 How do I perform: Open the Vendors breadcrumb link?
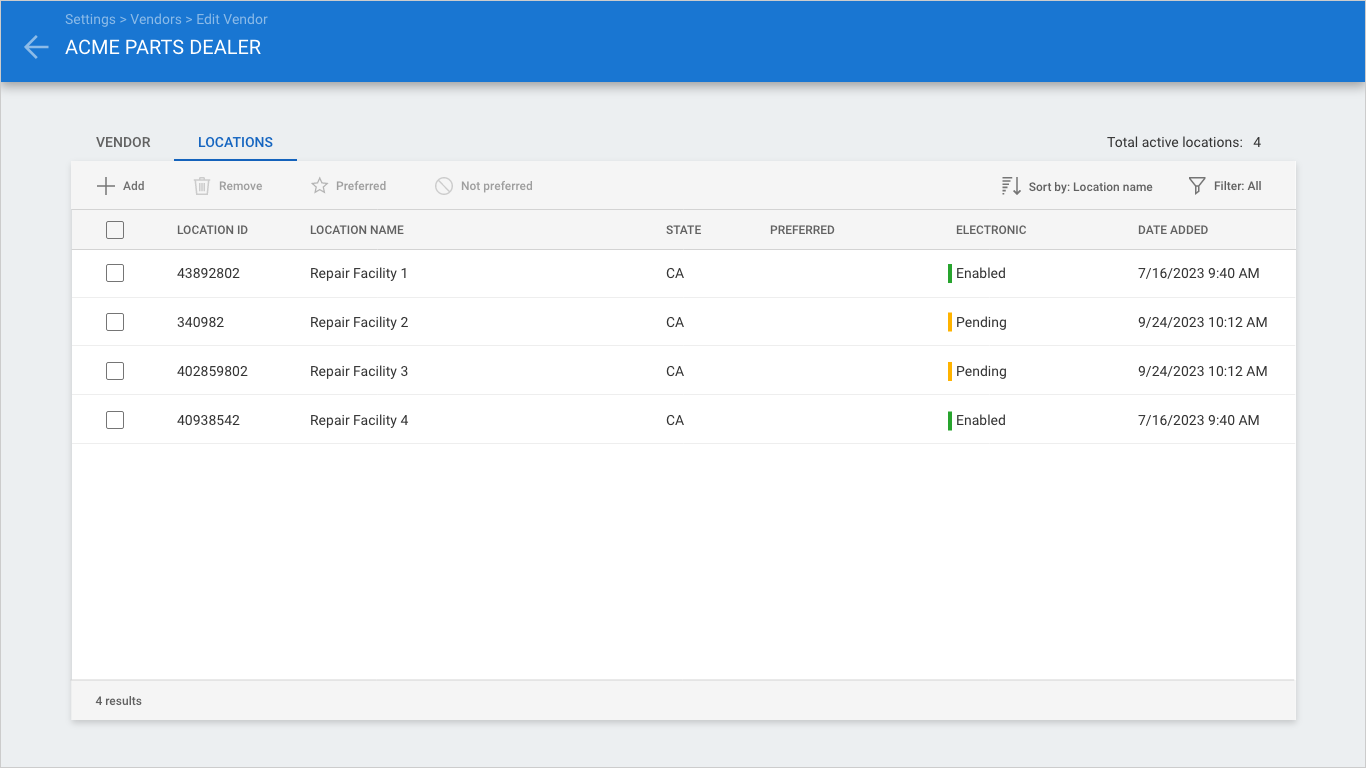coord(156,19)
